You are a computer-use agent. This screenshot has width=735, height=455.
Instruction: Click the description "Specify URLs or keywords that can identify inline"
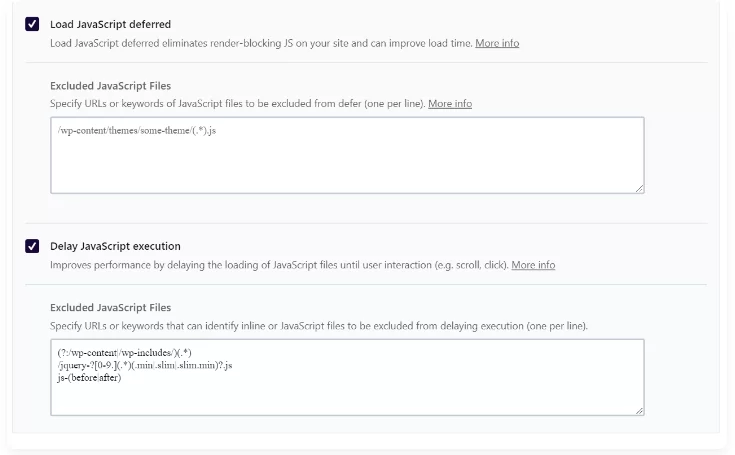[319, 326]
